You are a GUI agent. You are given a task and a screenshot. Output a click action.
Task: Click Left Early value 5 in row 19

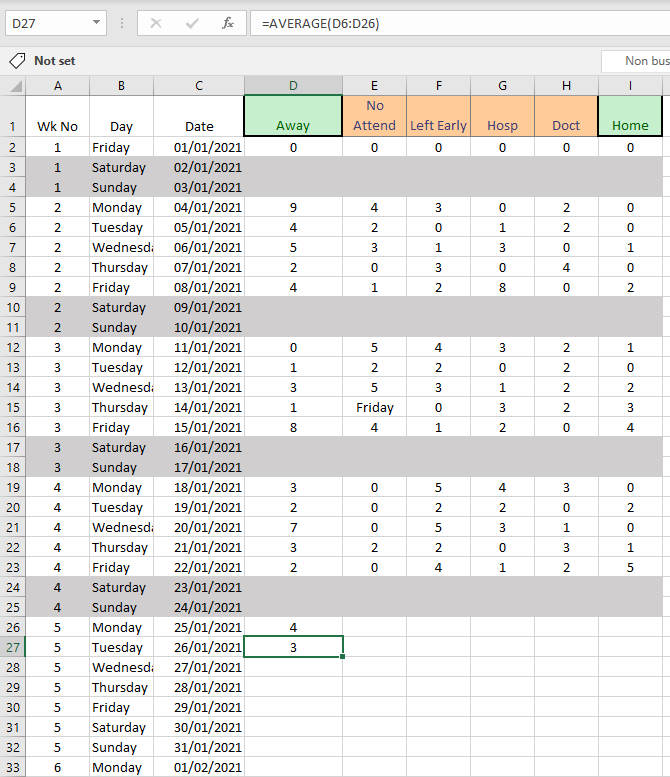pyautogui.click(x=439, y=487)
